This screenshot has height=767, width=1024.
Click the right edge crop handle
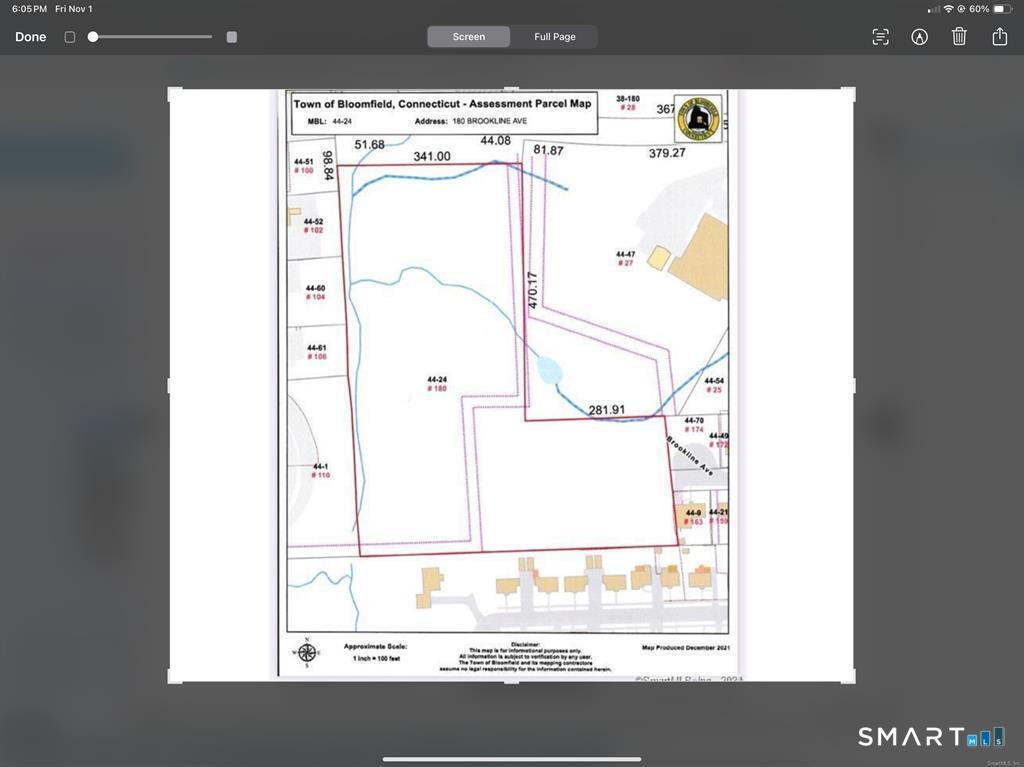(x=854, y=385)
